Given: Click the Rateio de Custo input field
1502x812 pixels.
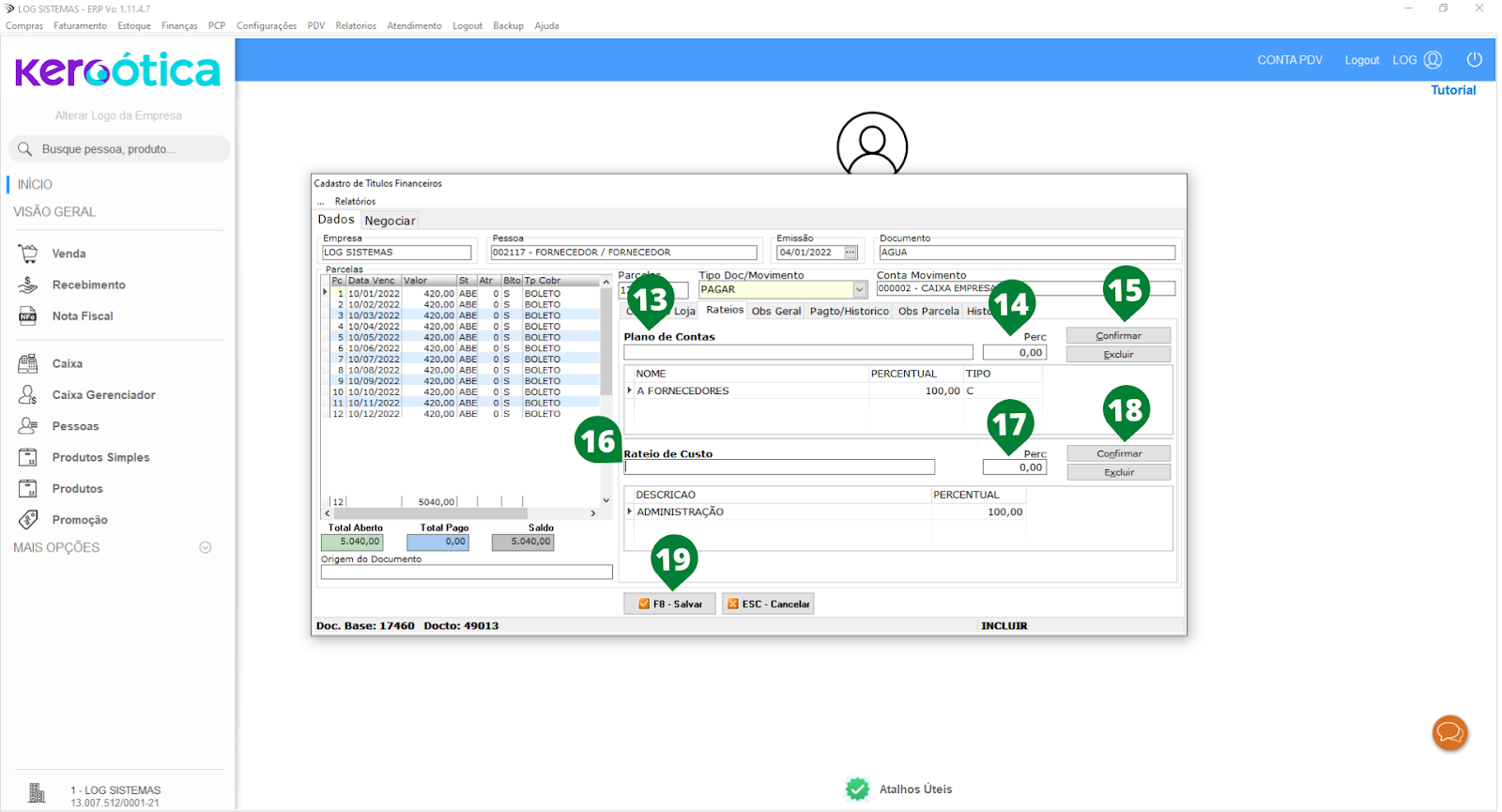Looking at the screenshot, I should pyautogui.click(x=779, y=467).
